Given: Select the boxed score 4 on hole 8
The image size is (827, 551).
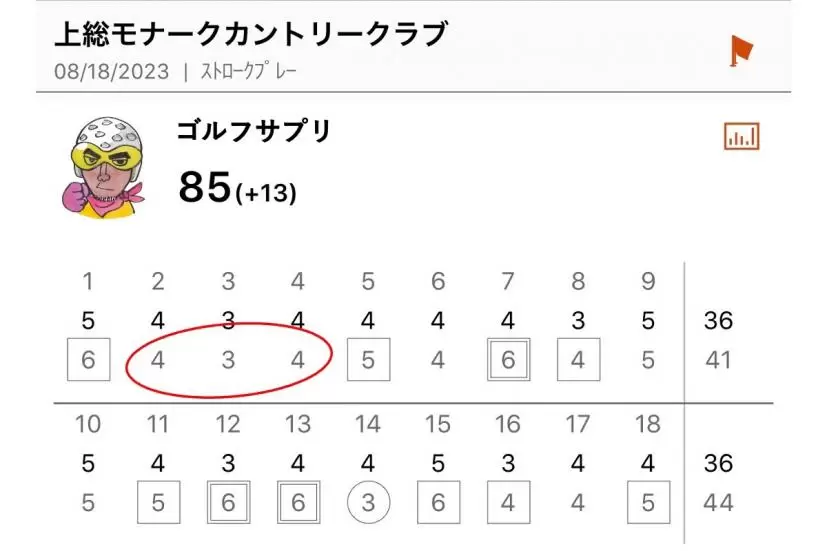Looking at the screenshot, I should click(578, 360).
